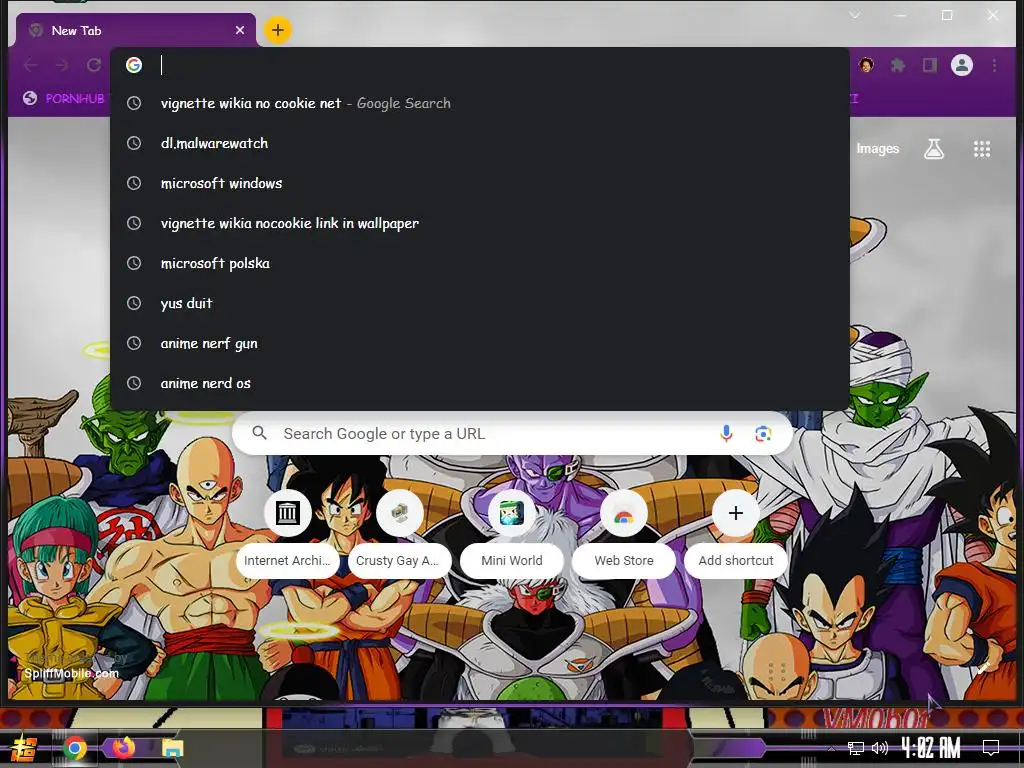Click the magnifier icon in search box
The image size is (1024, 768).
pyautogui.click(x=259, y=433)
